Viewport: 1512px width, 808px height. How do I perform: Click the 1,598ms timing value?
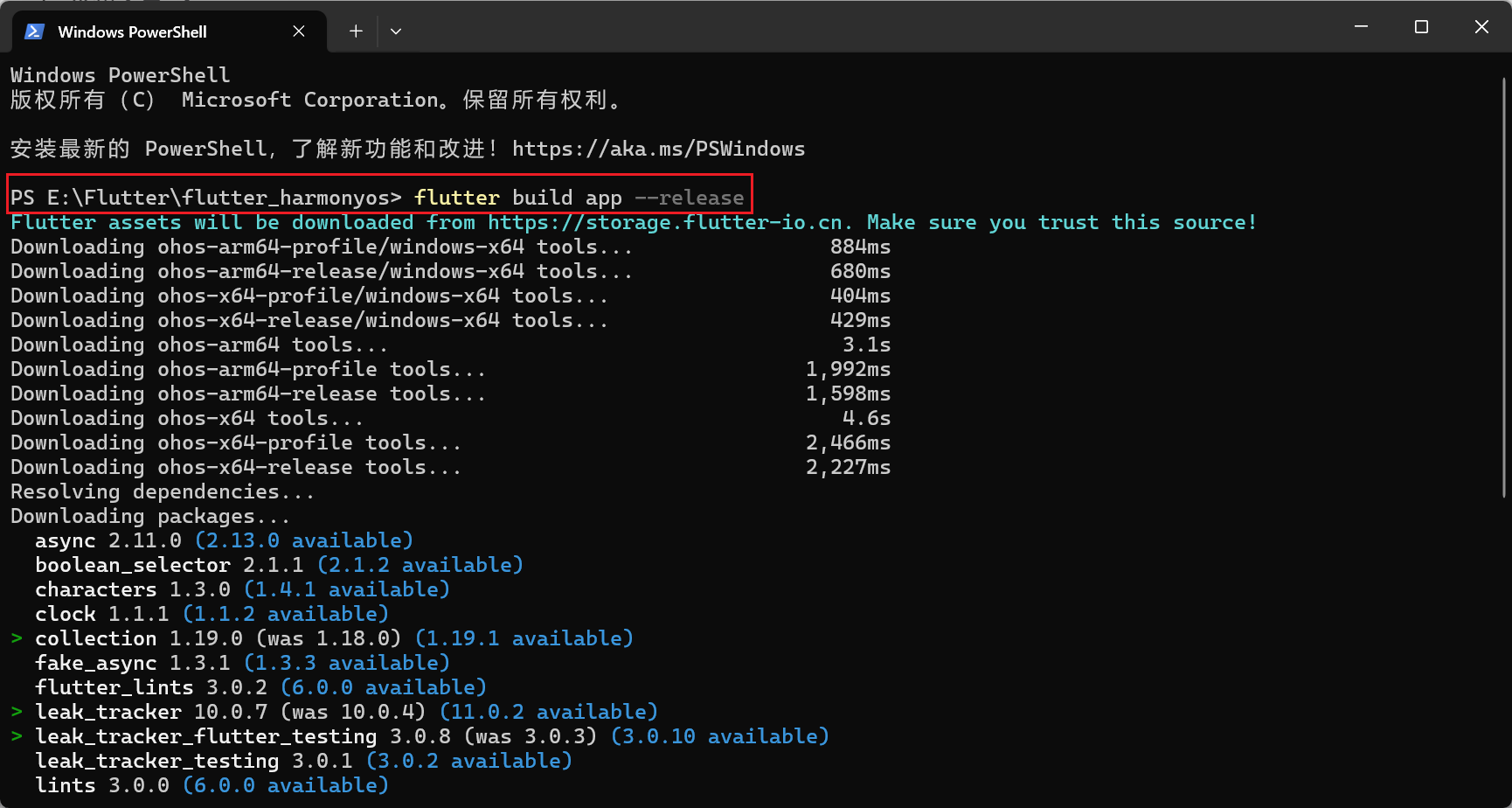[848, 394]
